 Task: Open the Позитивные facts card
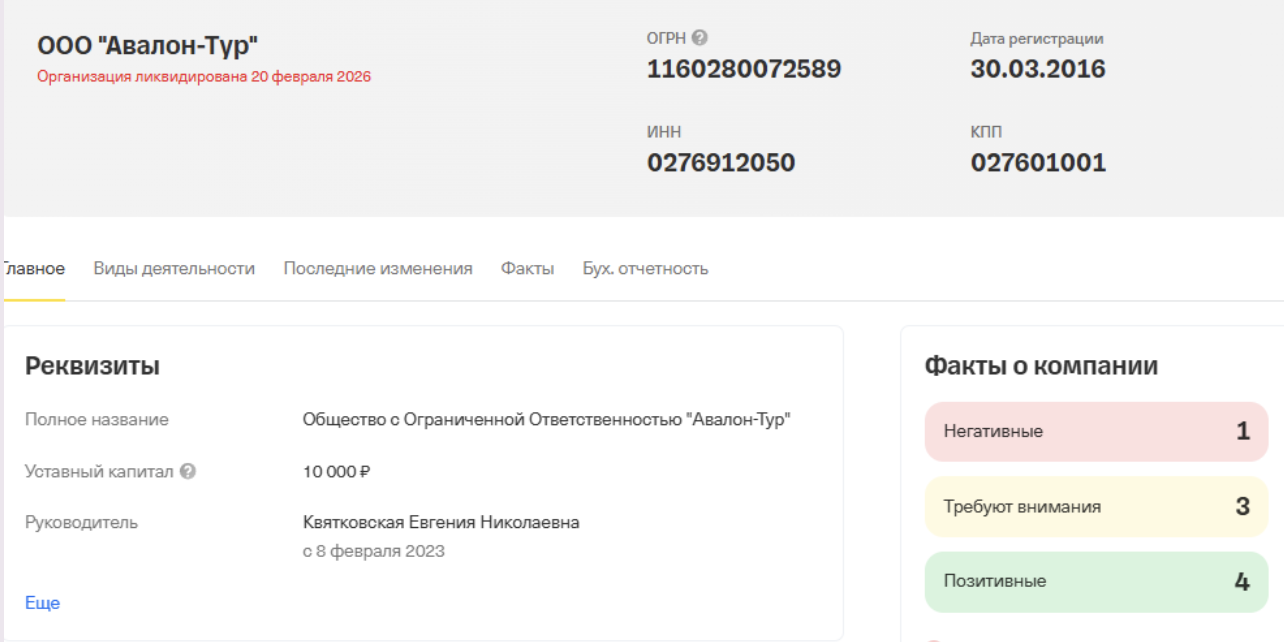click(x=1096, y=581)
